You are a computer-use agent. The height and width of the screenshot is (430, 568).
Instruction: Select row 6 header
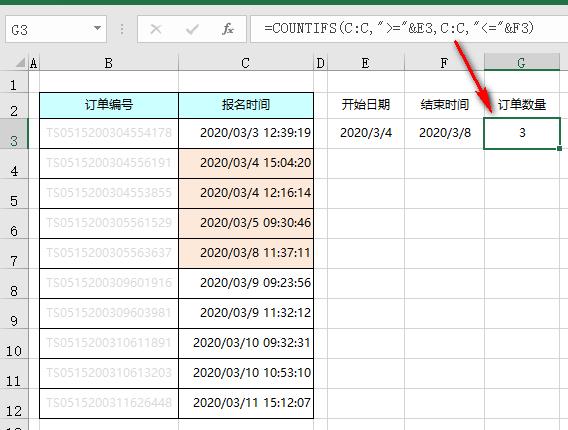point(14,224)
